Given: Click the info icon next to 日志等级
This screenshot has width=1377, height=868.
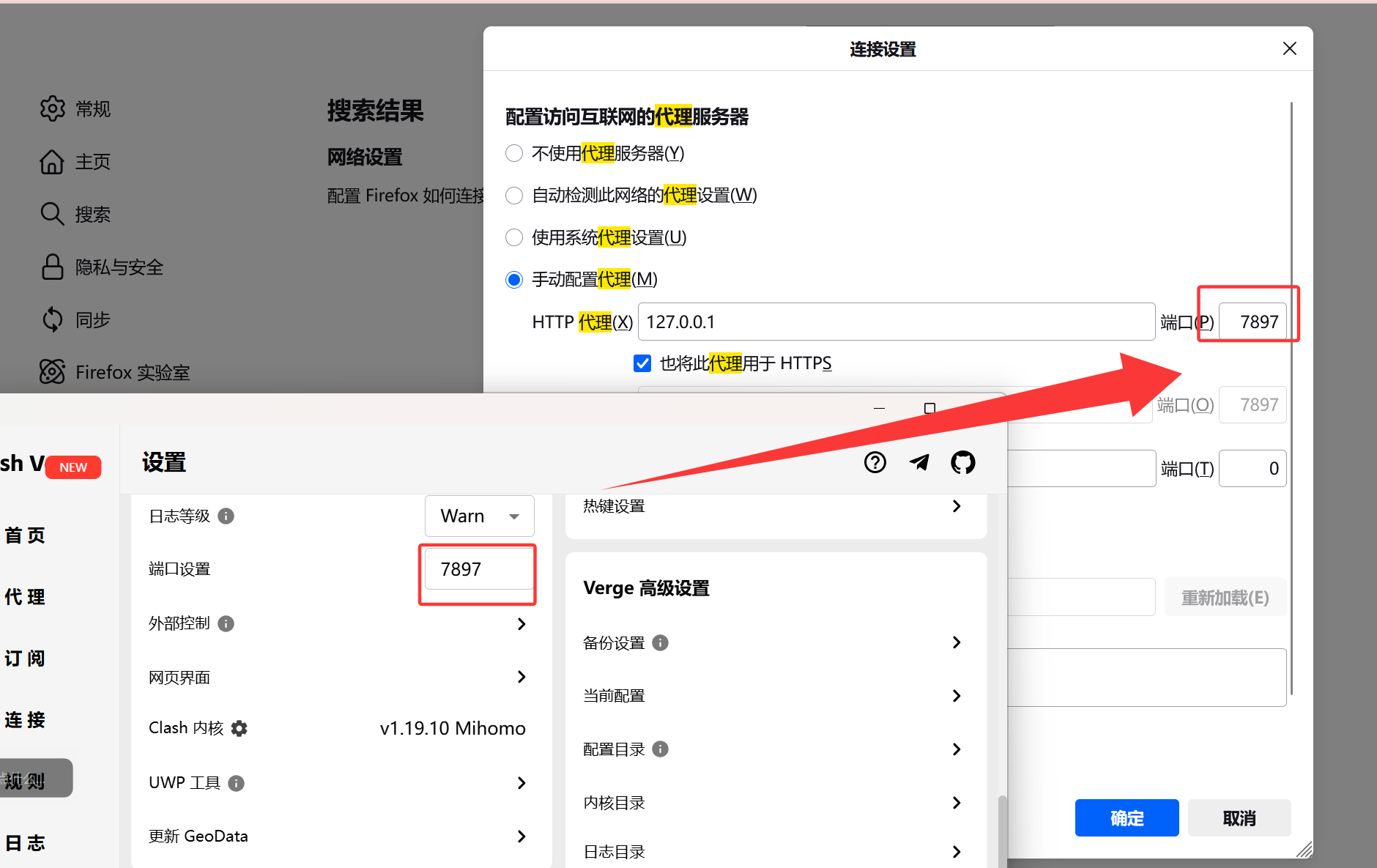Looking at the screenshot, I should (226, 516).
